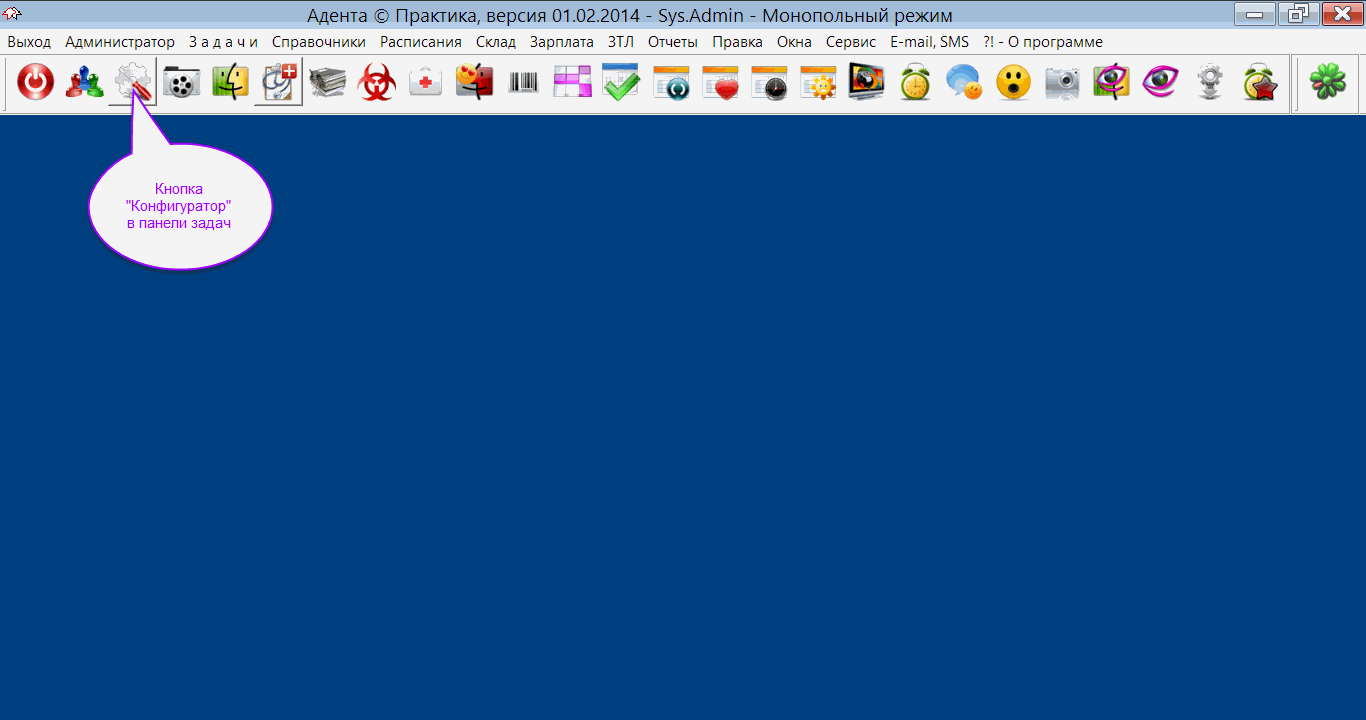Click the red biohazard icon
This screenshot has width=1366, height=720.
377,83
